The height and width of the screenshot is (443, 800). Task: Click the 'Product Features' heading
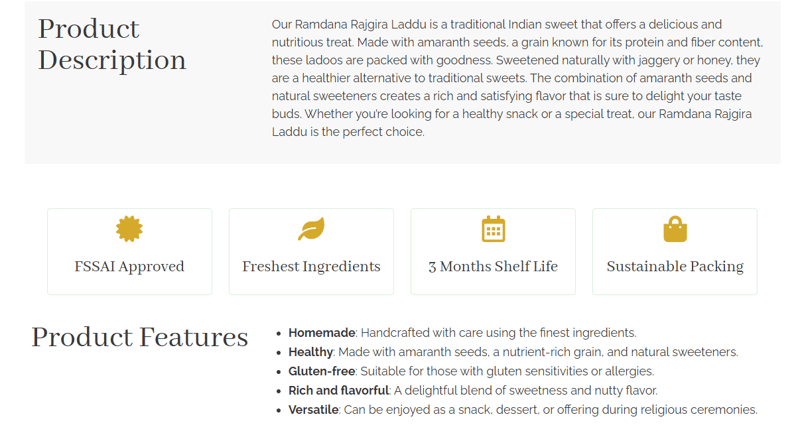pyautogui.click(x=139, y=337)
